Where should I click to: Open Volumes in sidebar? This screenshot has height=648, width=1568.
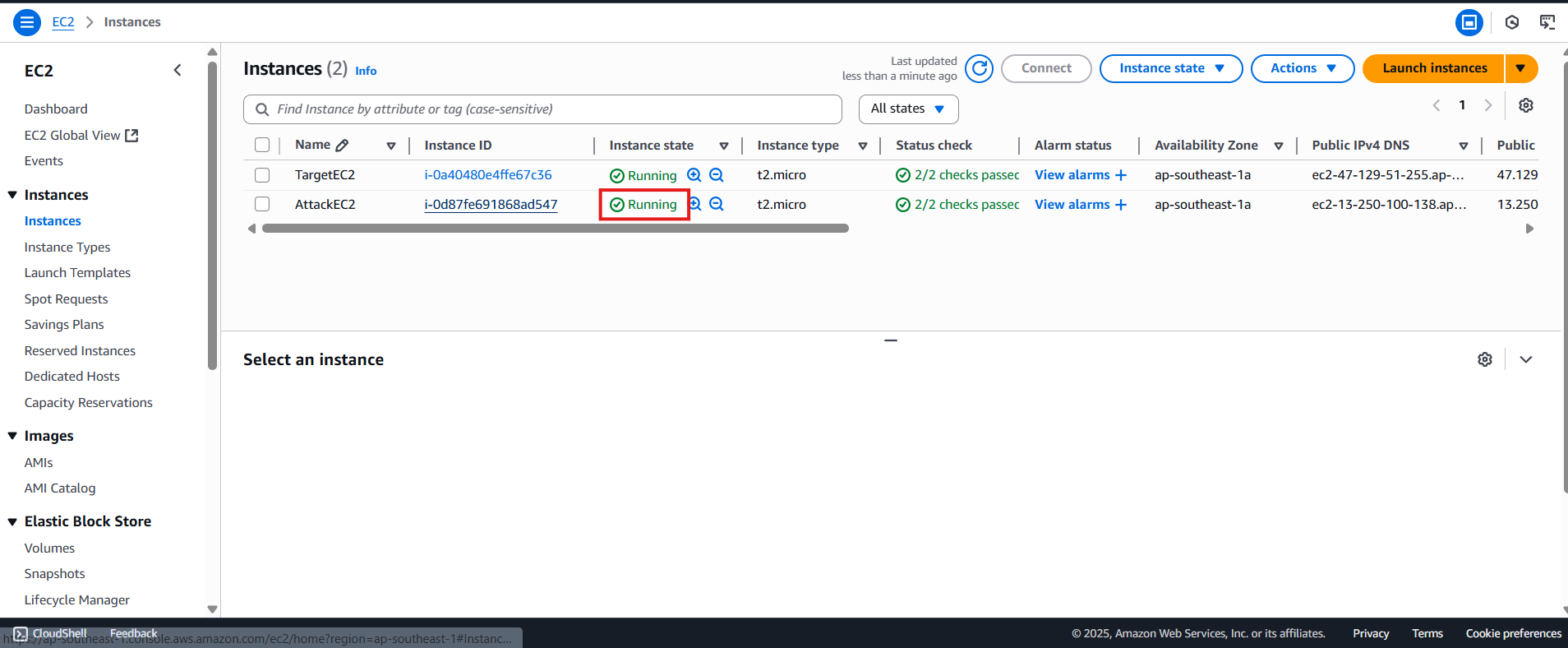point(49,548)
